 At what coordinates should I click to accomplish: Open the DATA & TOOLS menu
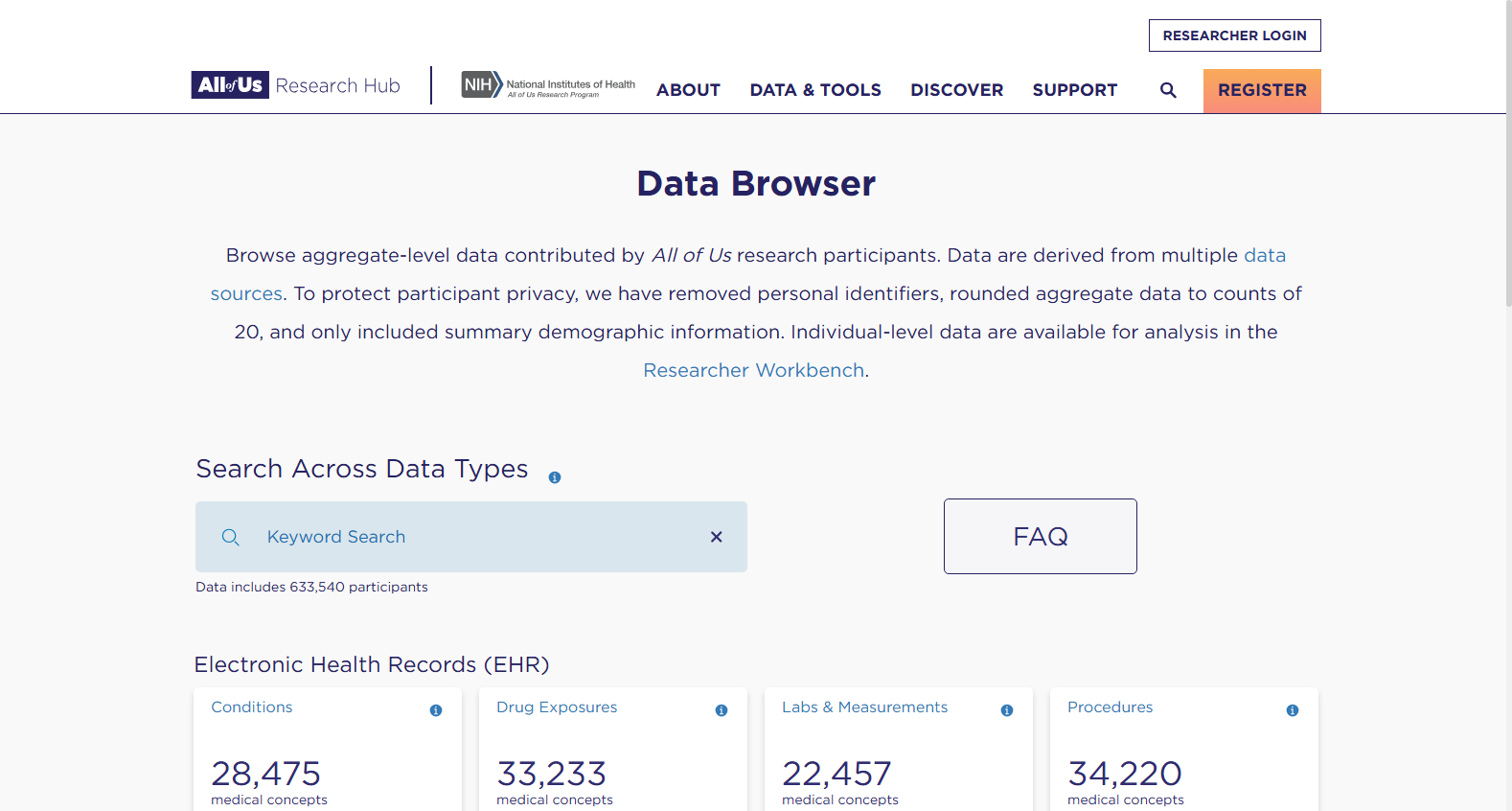[815, 90]
